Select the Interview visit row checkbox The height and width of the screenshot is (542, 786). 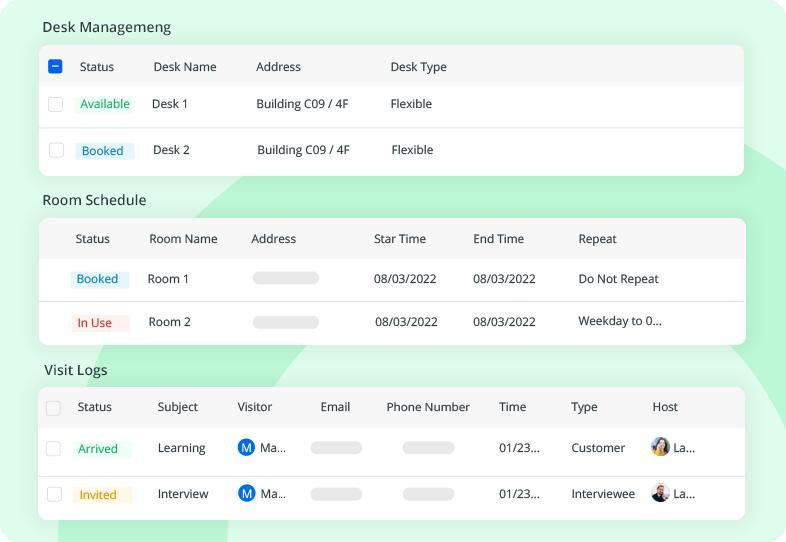pyautogui.click(x=54, y=494)
